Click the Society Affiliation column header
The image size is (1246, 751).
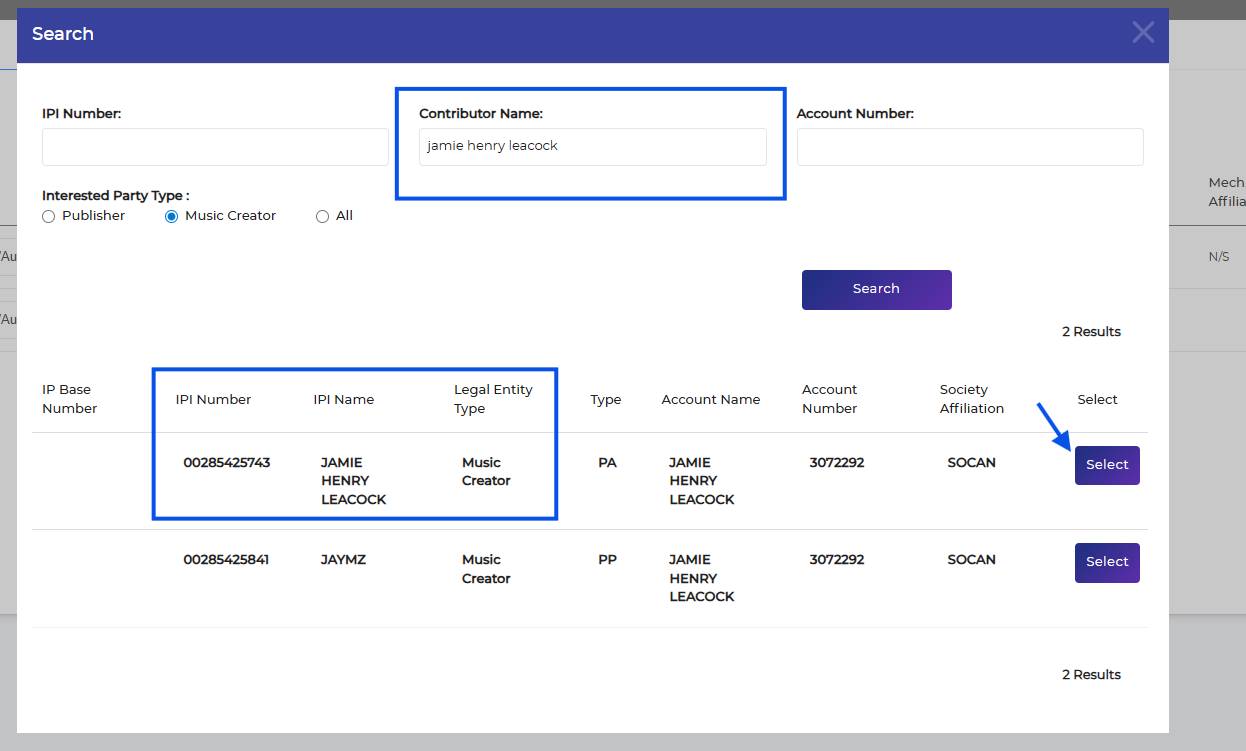pyautogui.click(x=971, y=399)
